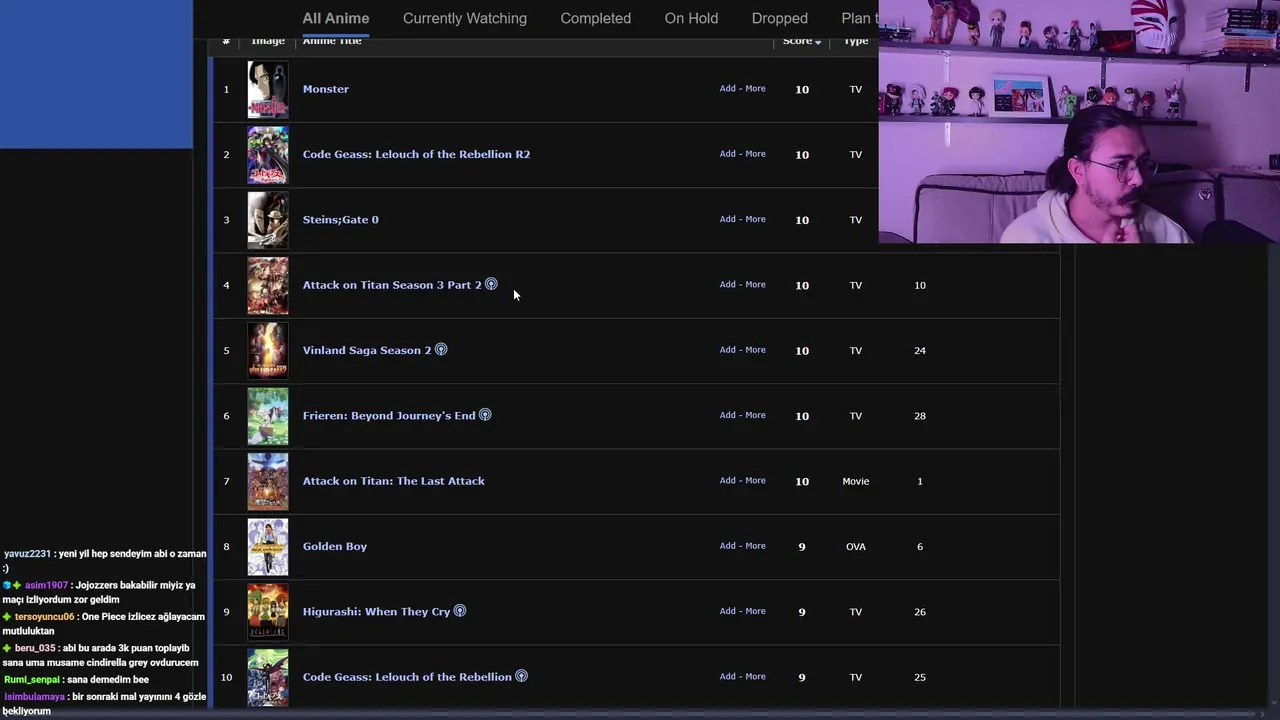
Task: Switch to the All Anime tab
Action: (336, 18)
